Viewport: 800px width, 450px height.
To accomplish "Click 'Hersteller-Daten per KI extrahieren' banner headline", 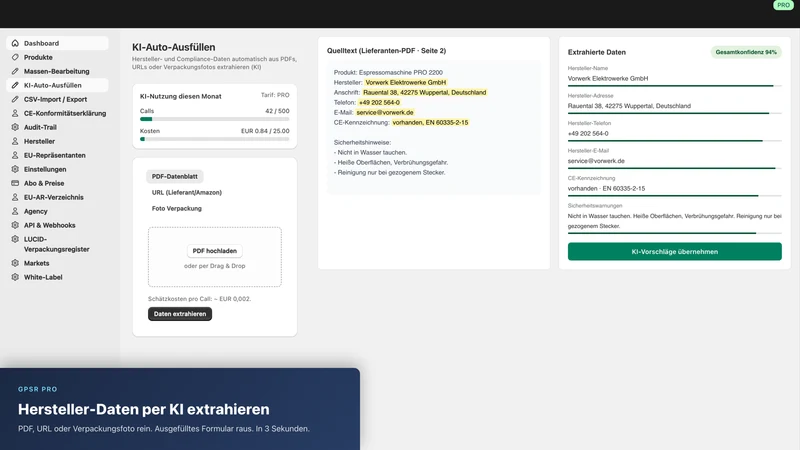I will pyautogui.click(x=144, y=409).
